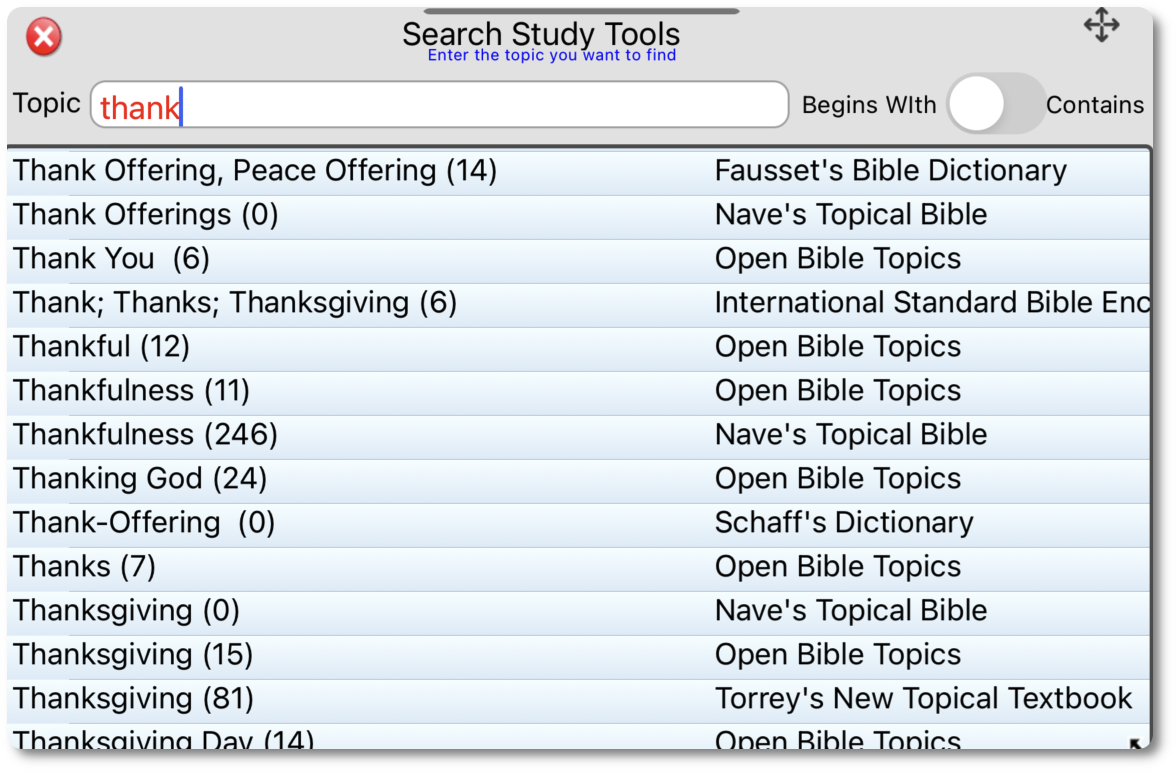Select the Thanks (7) topic
Image resolution: width=1176 pixels, height=772 pixels.
click(x=85, y=567)
